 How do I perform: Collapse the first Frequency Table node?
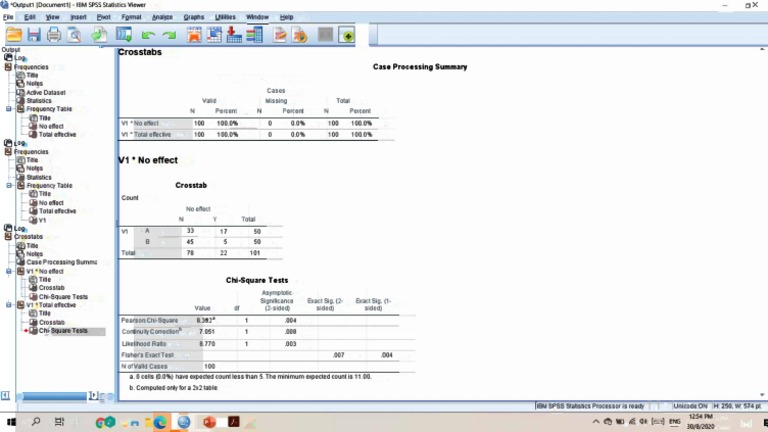[x=9, y=109]
